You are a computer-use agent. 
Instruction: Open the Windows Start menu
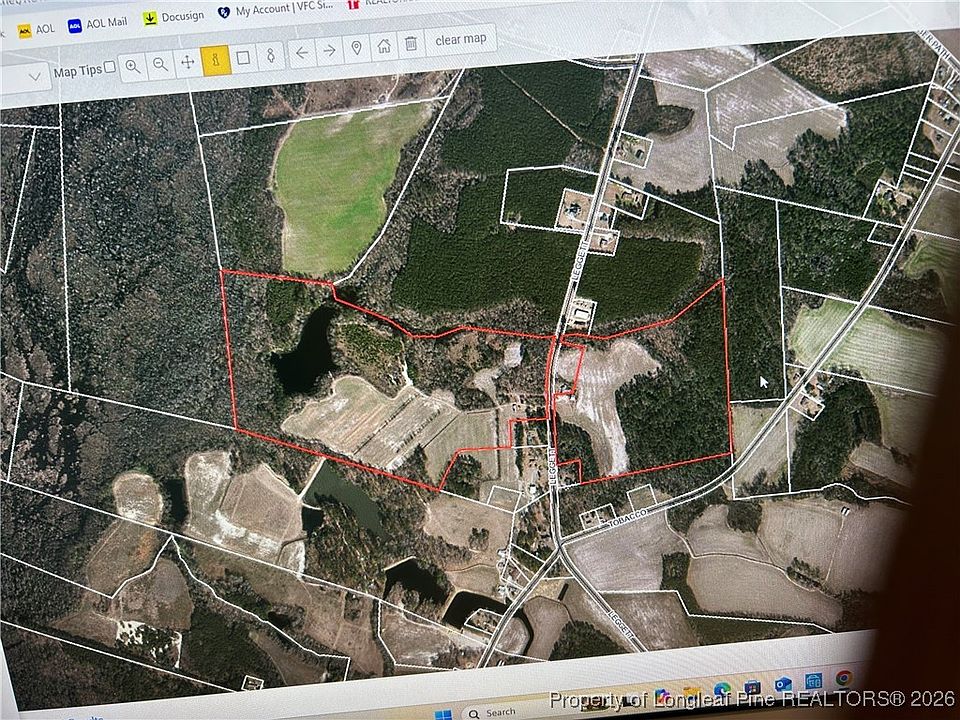(442, 715)
